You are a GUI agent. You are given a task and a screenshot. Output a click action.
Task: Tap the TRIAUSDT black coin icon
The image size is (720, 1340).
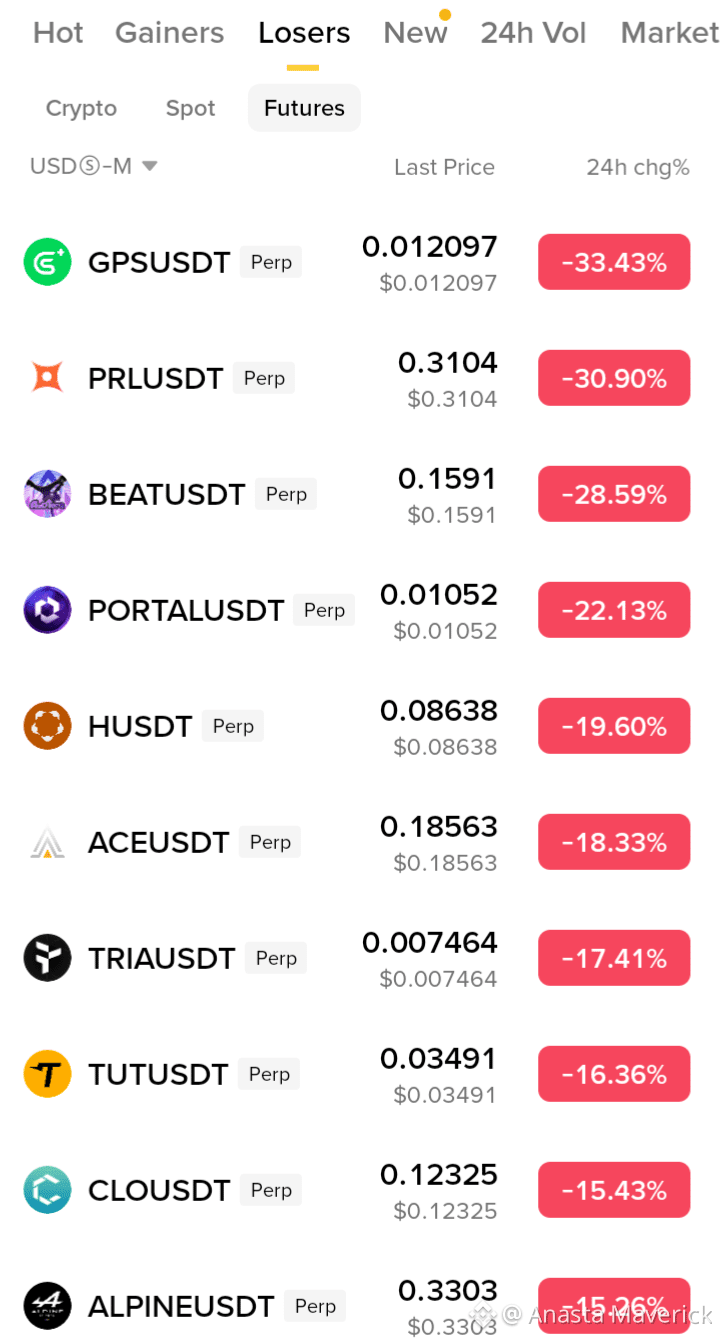click(x=47, y=958)
